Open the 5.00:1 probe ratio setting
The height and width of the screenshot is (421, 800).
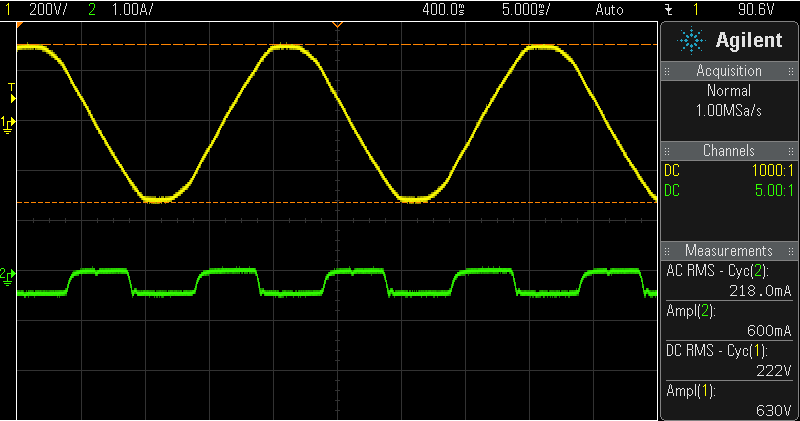click(x=772, y=187)
